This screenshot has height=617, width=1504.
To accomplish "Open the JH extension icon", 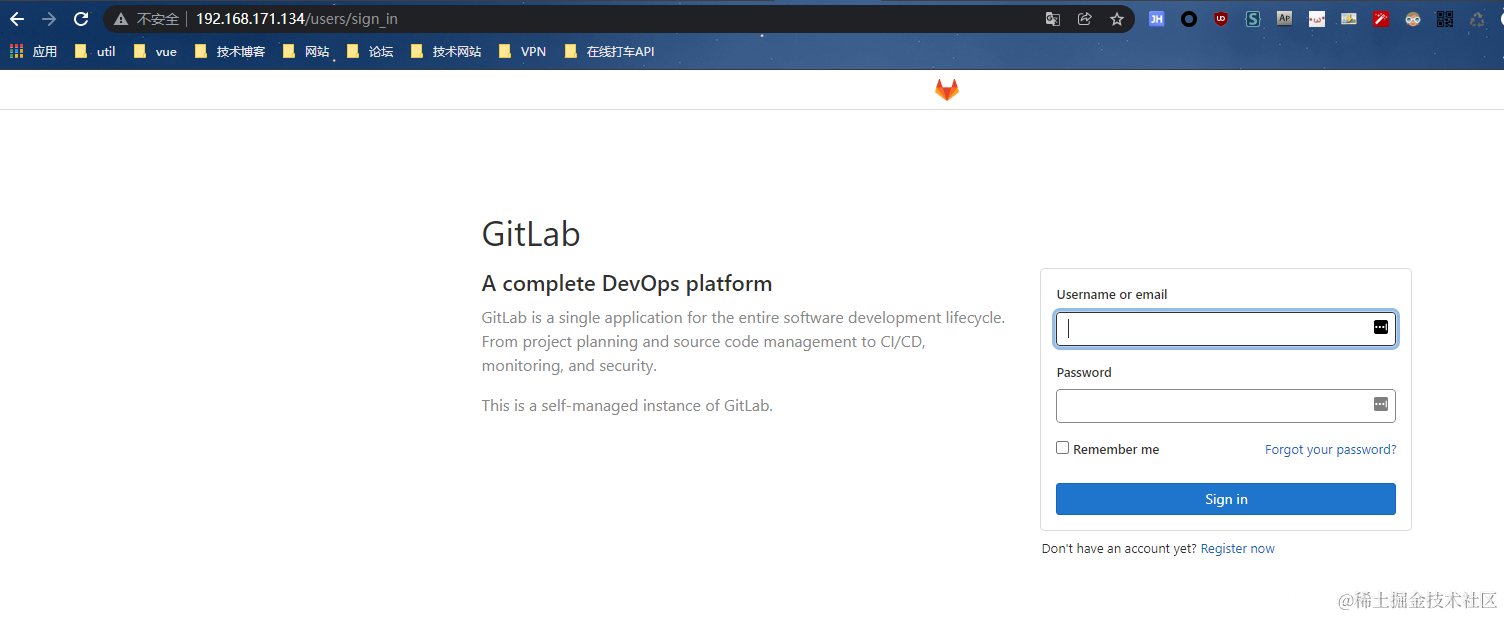I will [1157, 19].
